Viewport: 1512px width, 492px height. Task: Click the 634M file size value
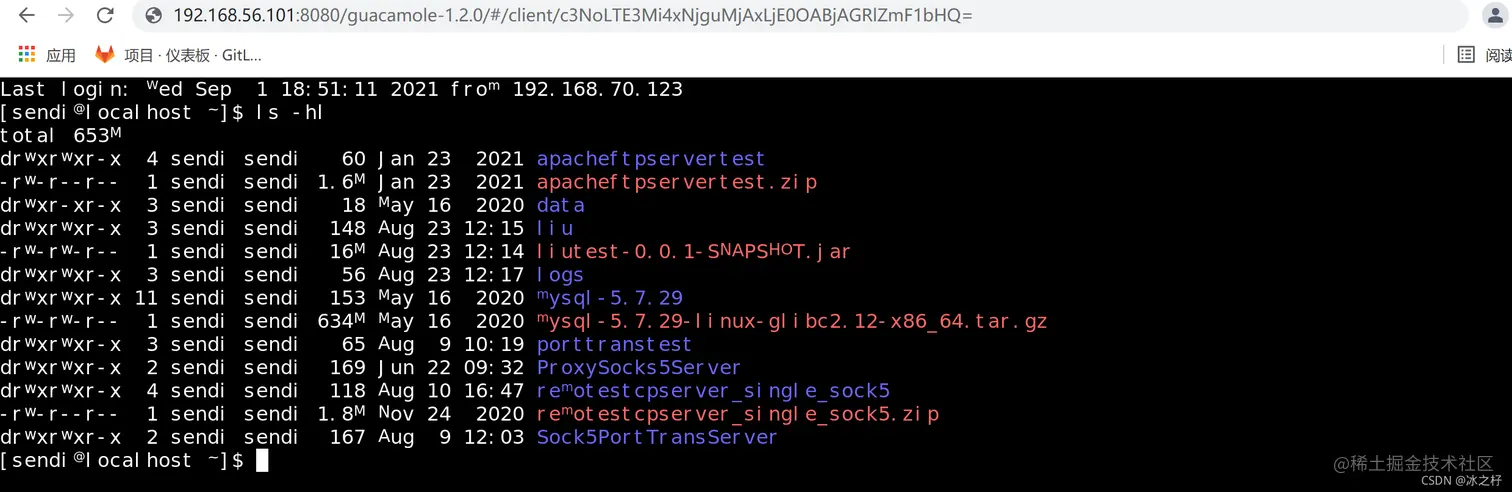[x=341, y=321]
